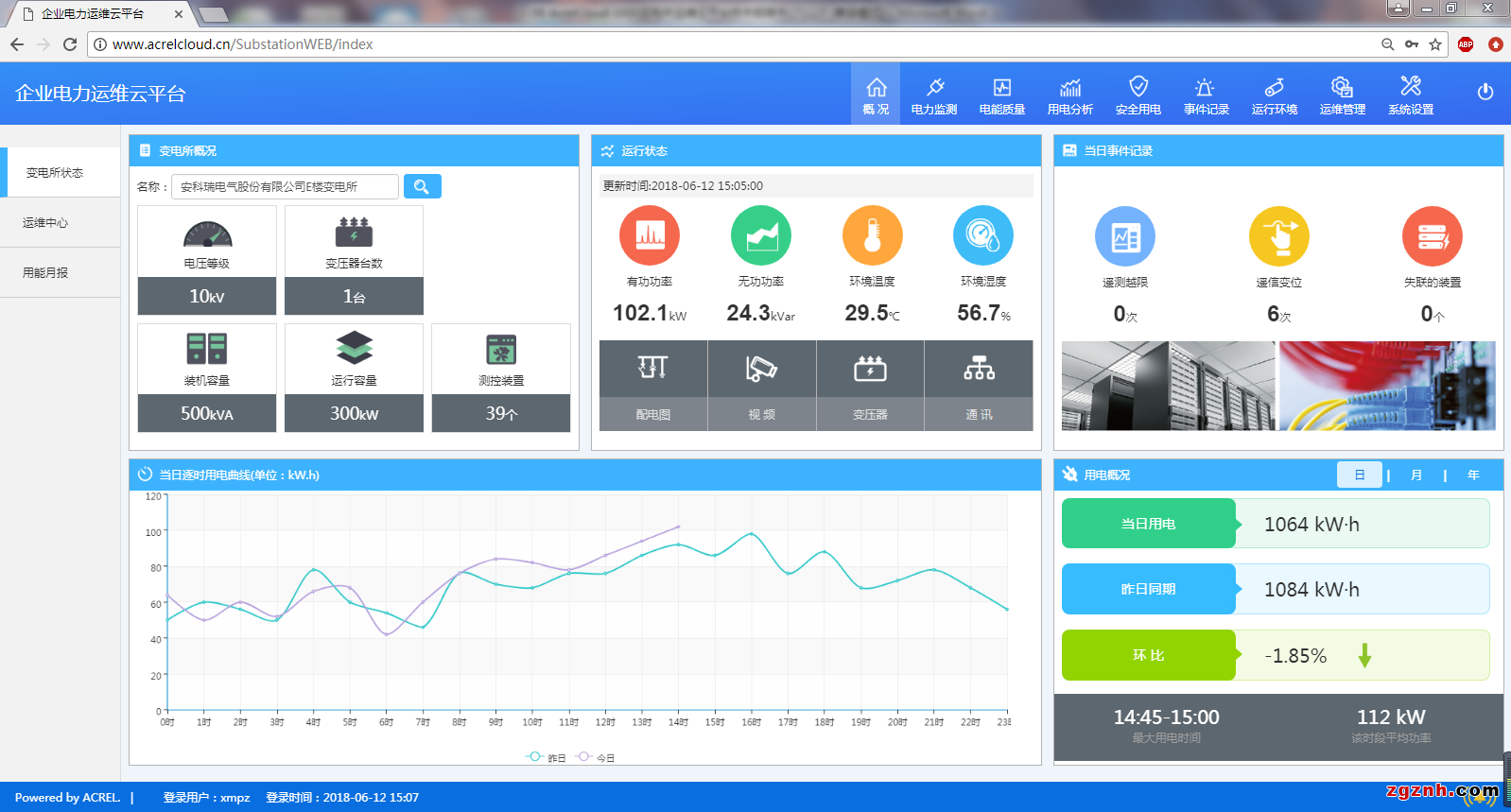The height and width of the screenshot is (812, 1511).
Task: Open 安全用电 safety shield section
Action: pyautogui.click(x=1138, y=95)
